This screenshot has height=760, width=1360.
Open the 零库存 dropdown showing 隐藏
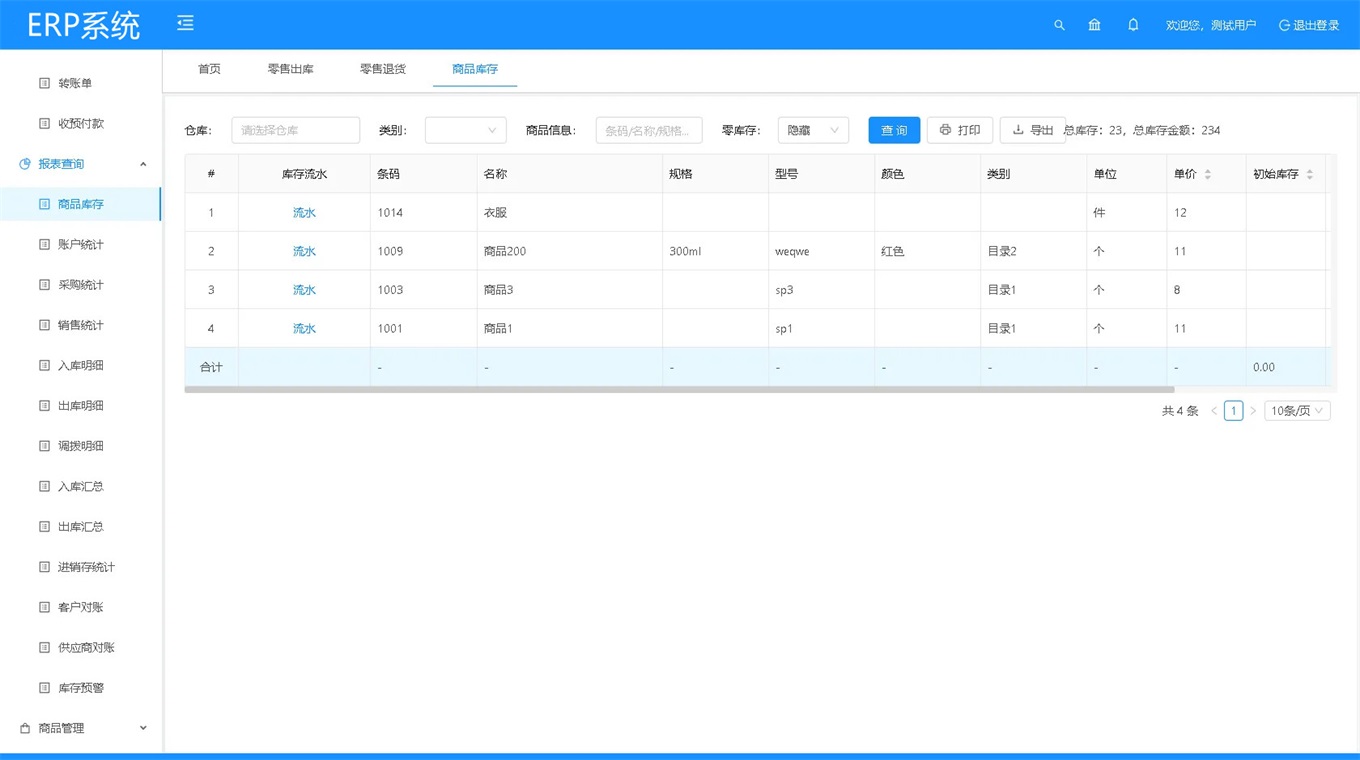coord(813,130)
